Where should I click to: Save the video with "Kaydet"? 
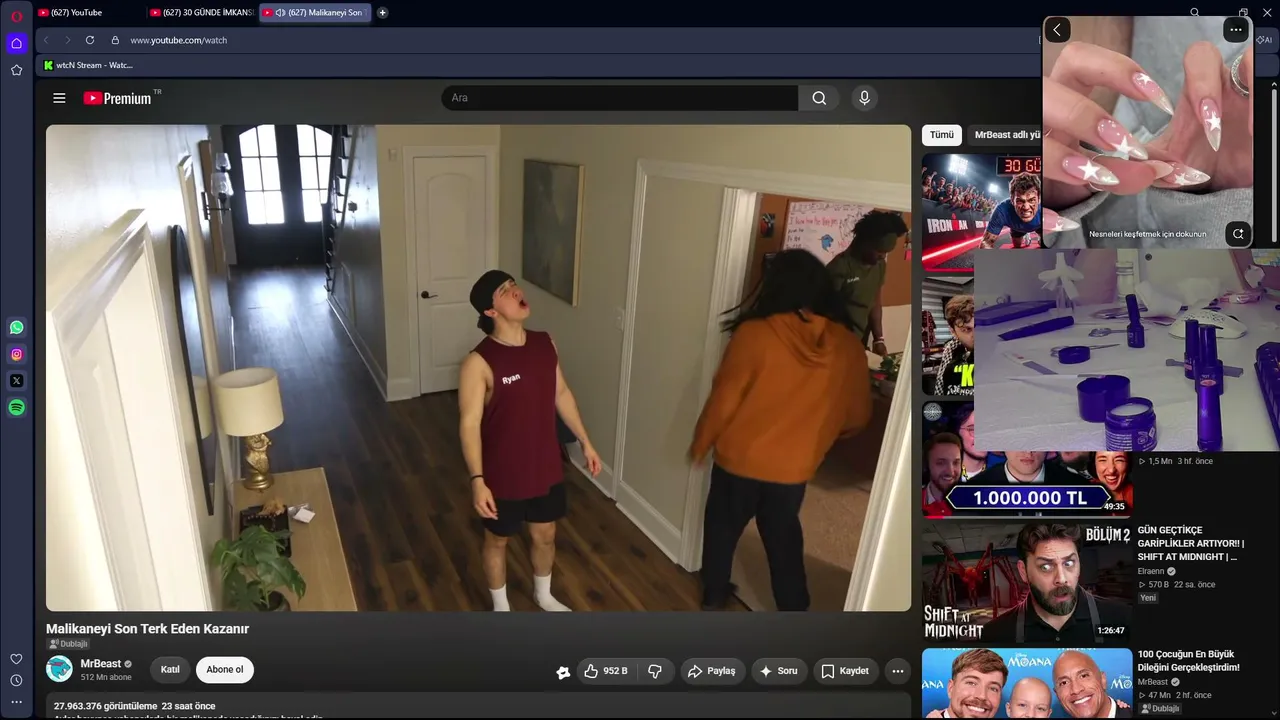[x=846, y=671]
